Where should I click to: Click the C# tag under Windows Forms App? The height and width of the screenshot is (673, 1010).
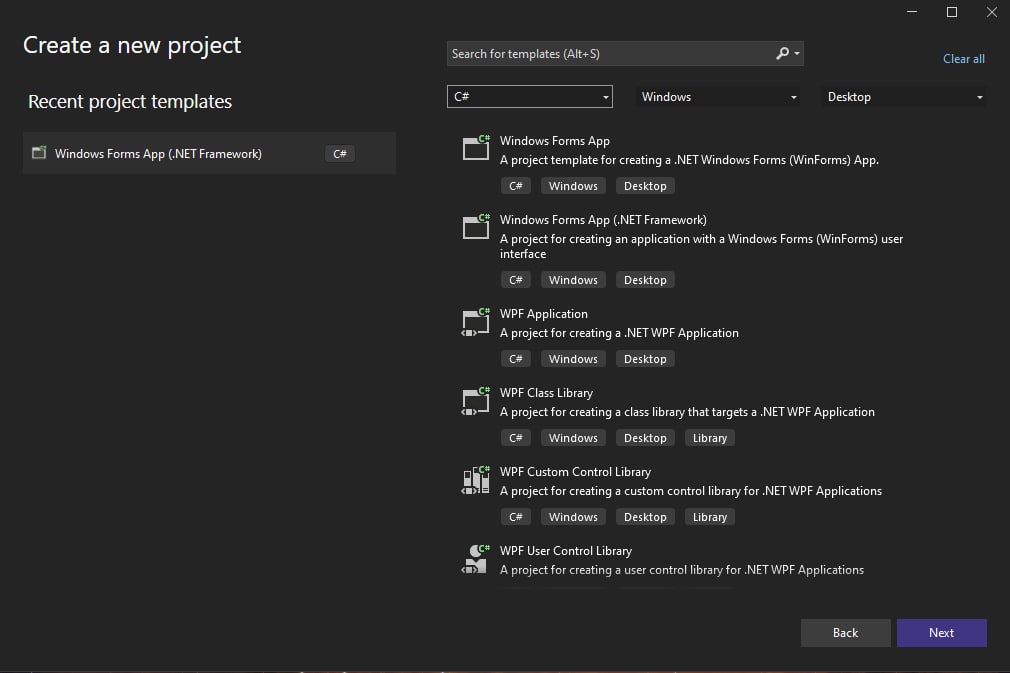click(515, 186)
